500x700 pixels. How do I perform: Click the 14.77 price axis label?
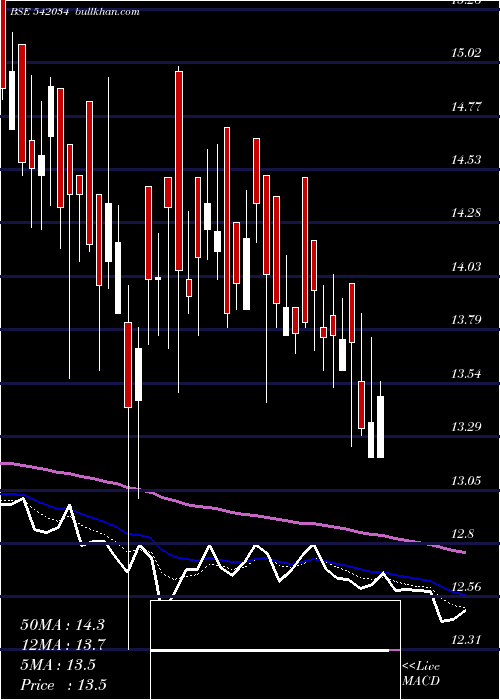point(467,106)
